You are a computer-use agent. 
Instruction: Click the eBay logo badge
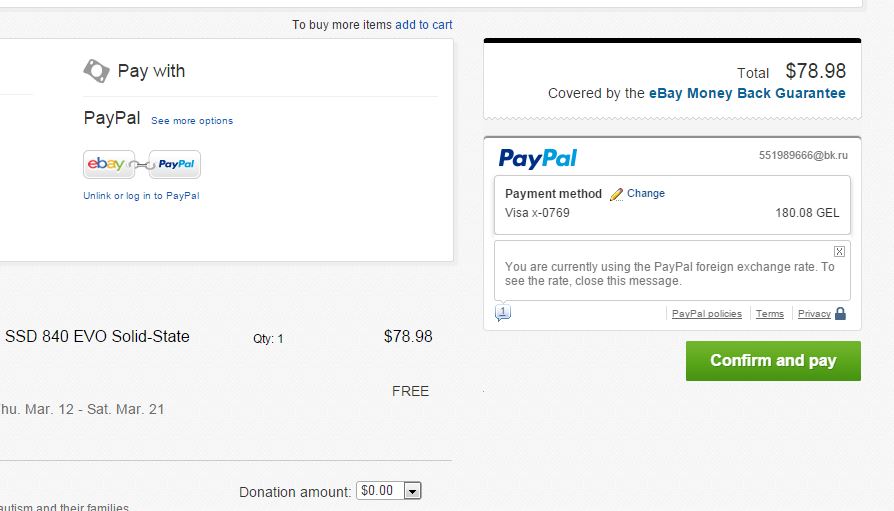[x=107, y=164]
